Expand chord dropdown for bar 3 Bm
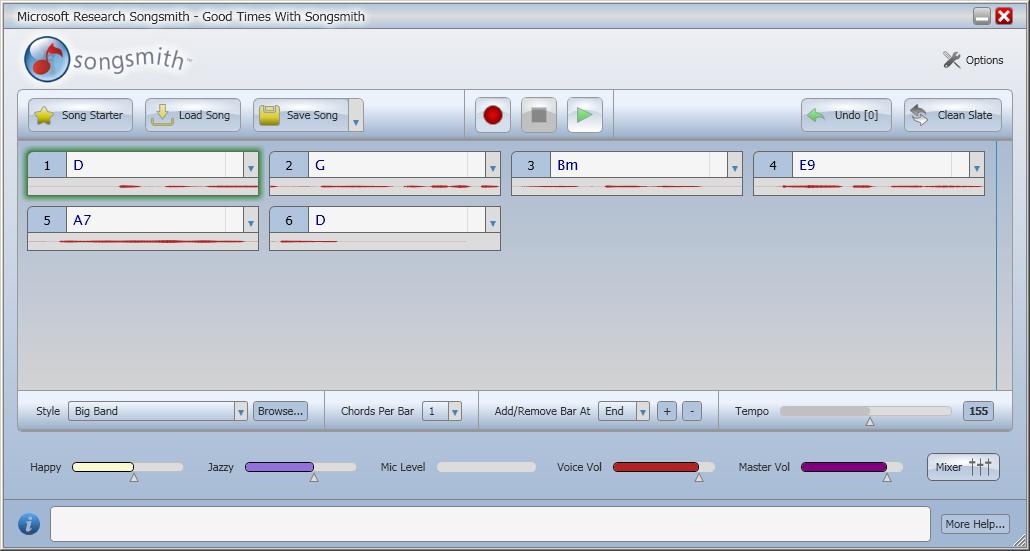This screenshot has width=1030, height=551. [x=734, y=165]
